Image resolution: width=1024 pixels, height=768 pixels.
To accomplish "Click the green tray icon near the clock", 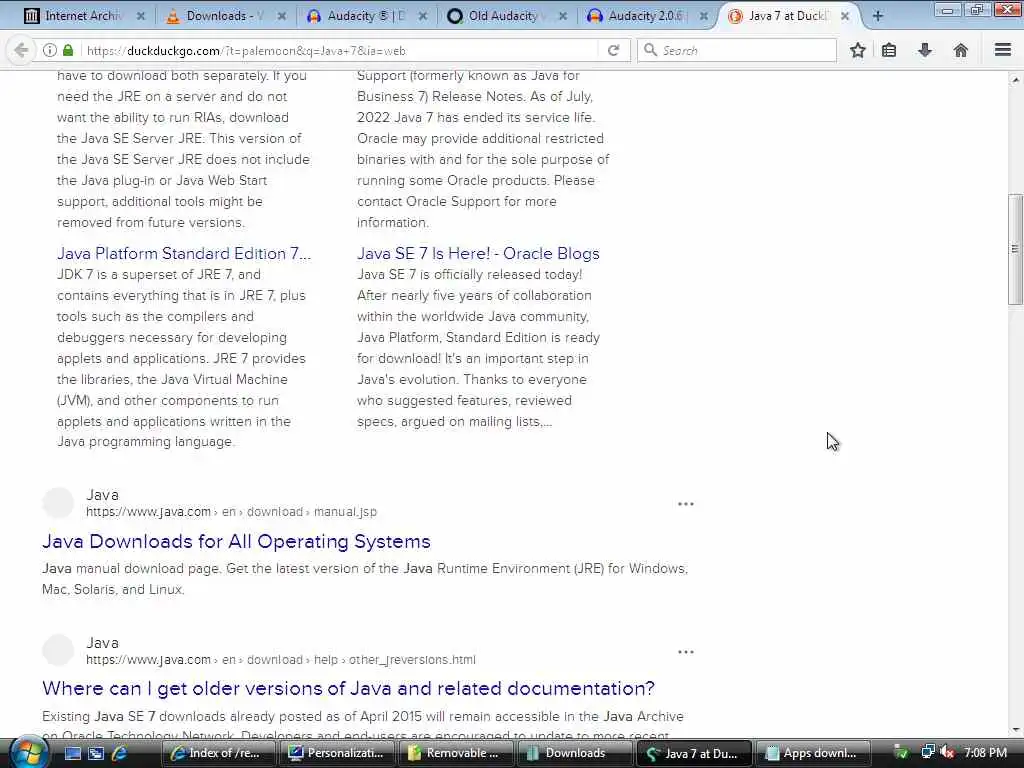I will tap(901, 752).
